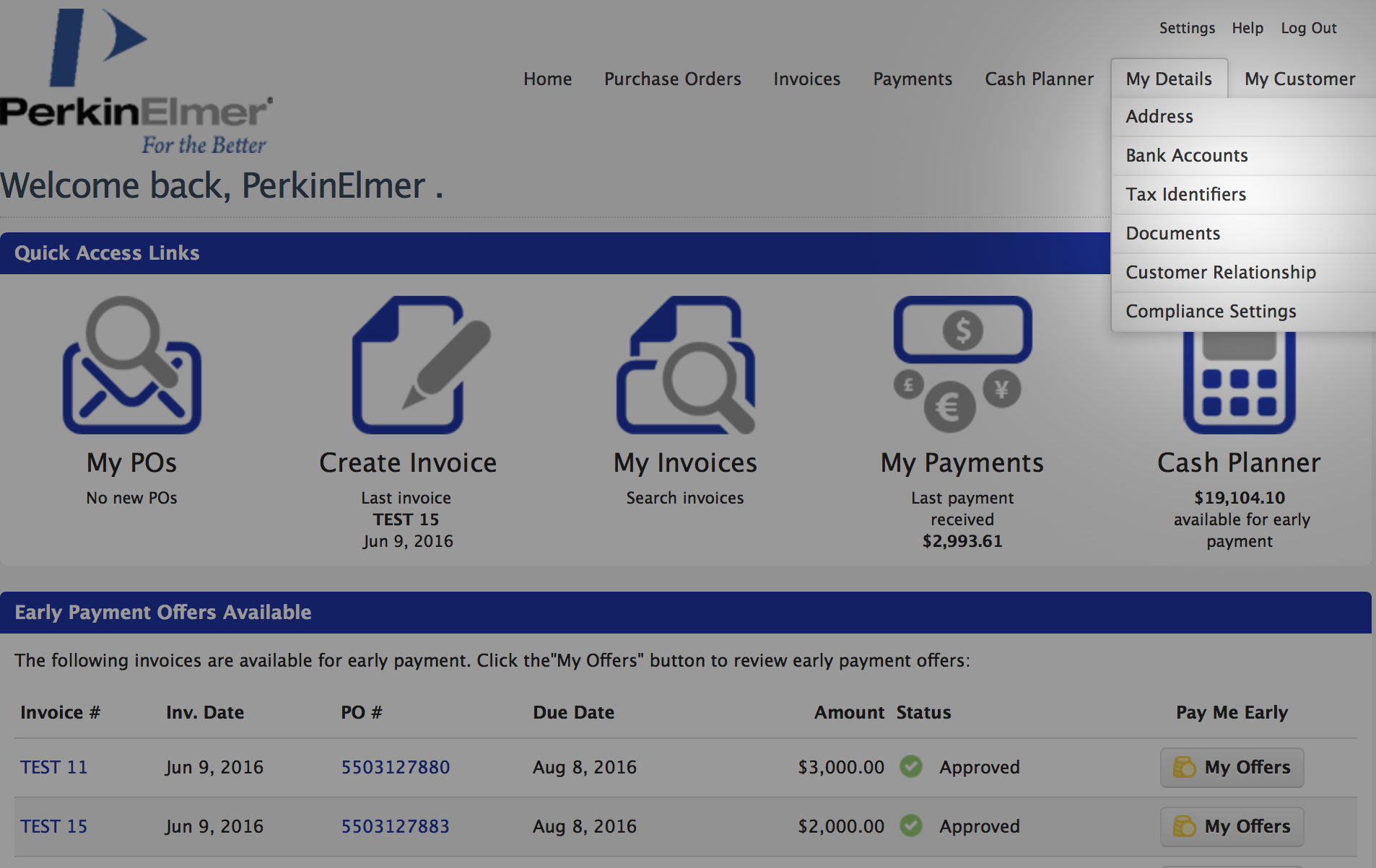Click the Last invoice TEST 15 text
Viewport: 1376px width, 868px height.
coord(407,509)
